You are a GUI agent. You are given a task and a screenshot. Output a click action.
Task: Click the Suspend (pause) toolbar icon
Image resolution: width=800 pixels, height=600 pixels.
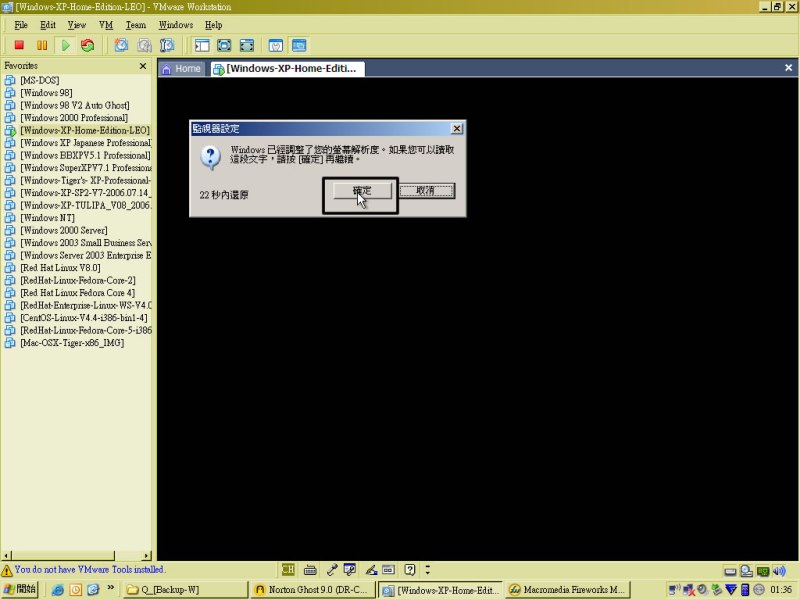(42, 45)
